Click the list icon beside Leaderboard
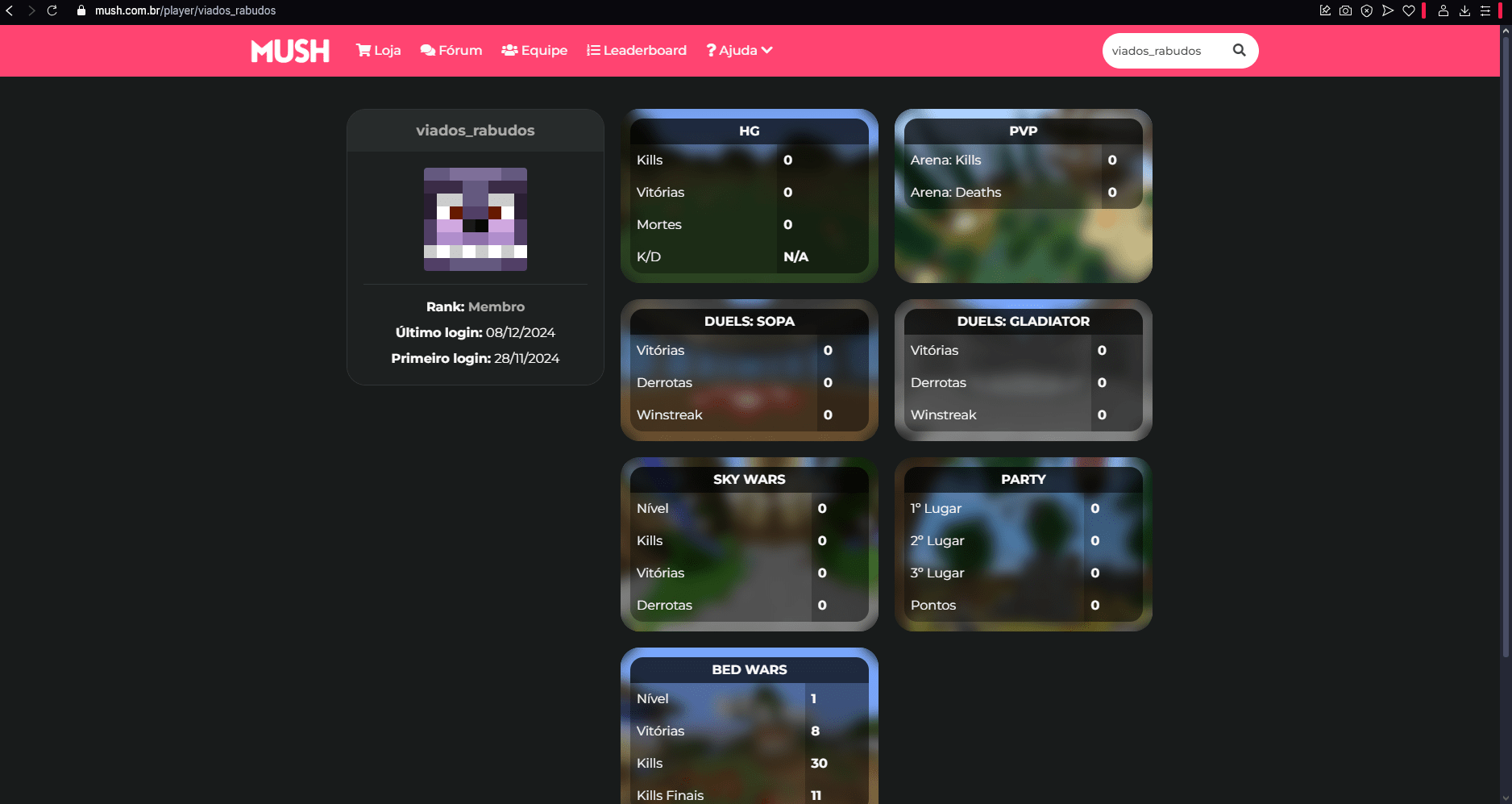The width and height of the screenshot is (1512, 804). [593, 50]
